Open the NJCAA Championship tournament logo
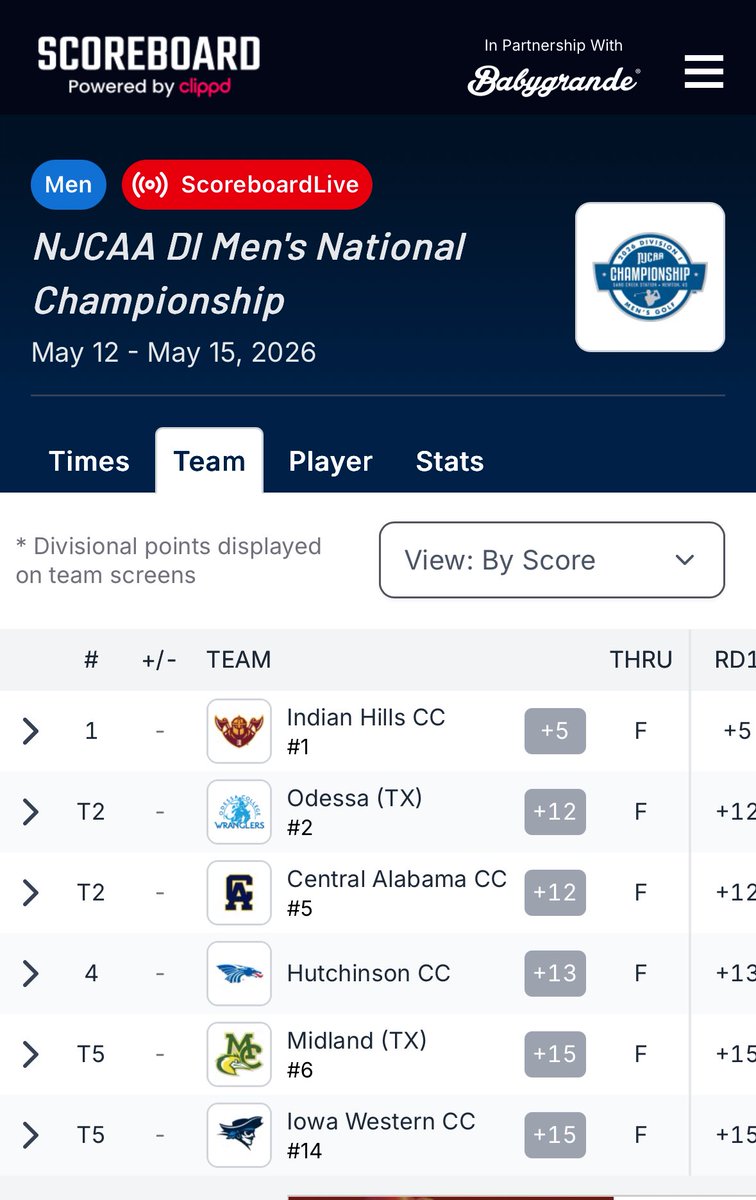The height and width of the screenshot is (1200, 756). click(x=650, y=277)
